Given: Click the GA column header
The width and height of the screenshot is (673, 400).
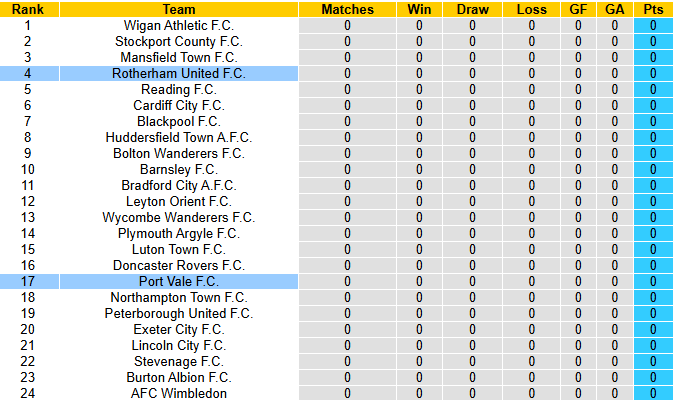Looking at the screenshot, I should [x=615, y=9].
